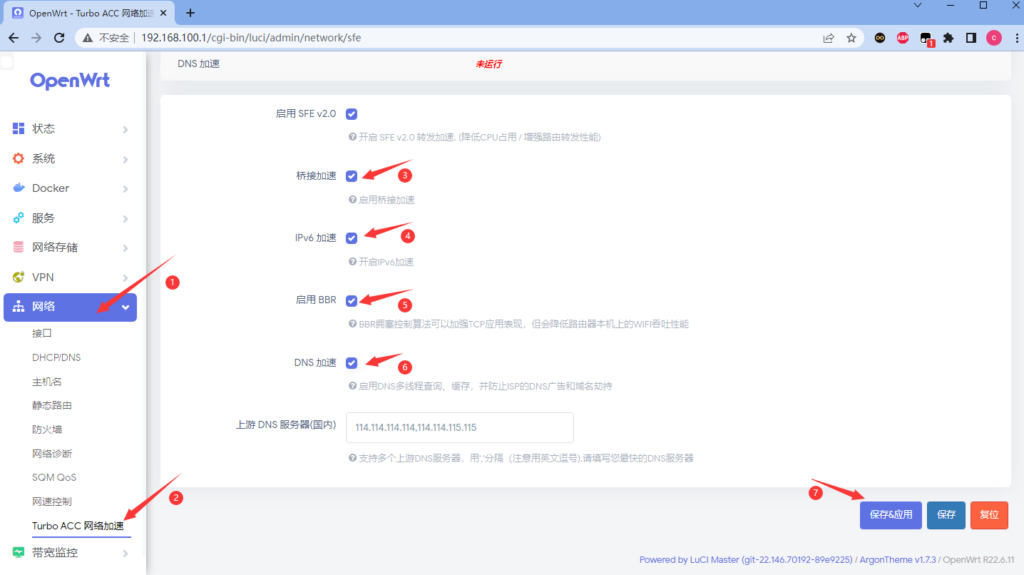Image resolution: width=1024 pixels, height=575 pixels.
Task: Click the 状态 status grid icon
Action: click(18, 129)
